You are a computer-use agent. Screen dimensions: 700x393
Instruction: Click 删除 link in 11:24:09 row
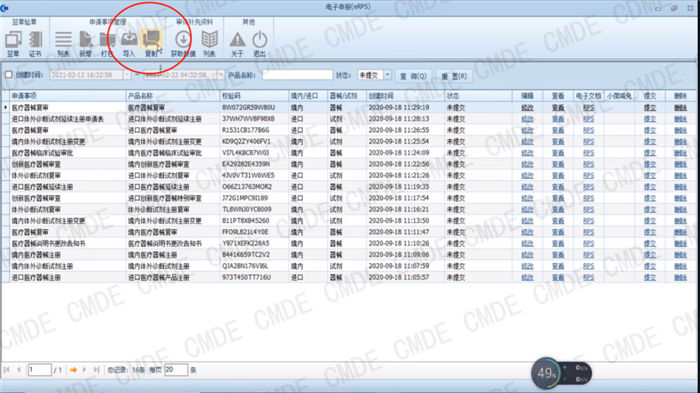tap(680, 153)
